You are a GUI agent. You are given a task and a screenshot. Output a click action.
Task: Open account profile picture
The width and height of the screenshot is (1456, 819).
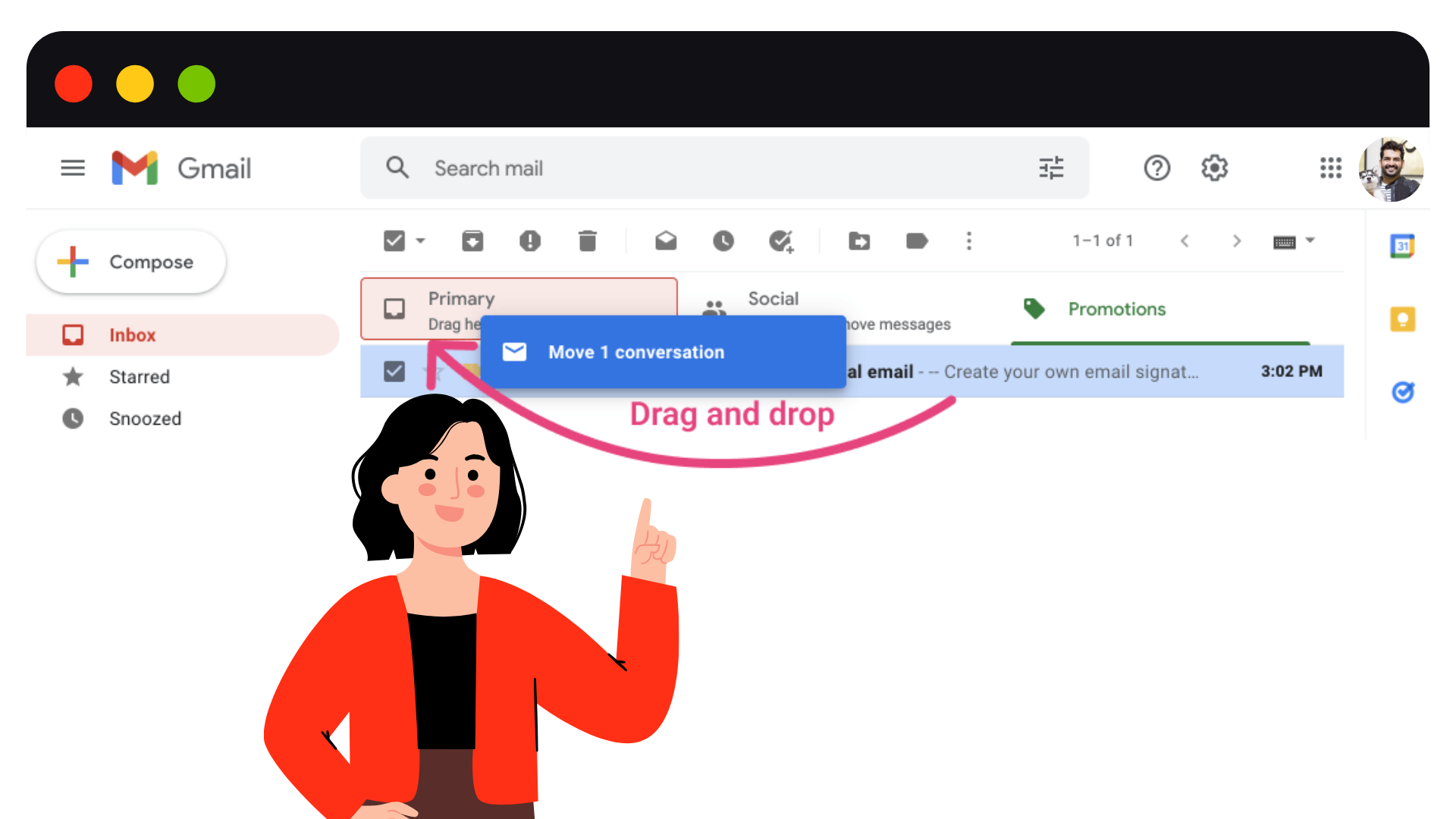(1391, 169)
